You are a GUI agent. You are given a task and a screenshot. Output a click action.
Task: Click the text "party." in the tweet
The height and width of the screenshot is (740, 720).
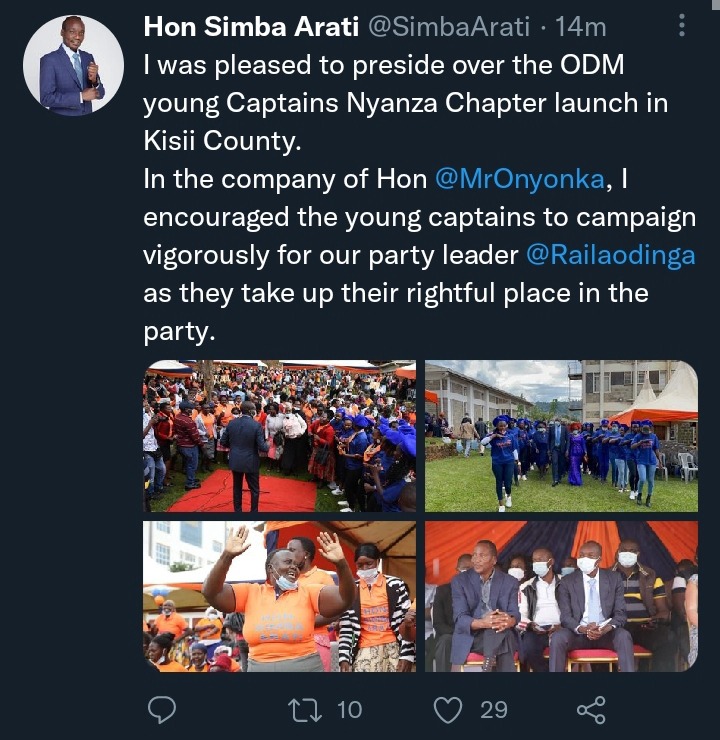pyautogui.click(x=179, y=332)
